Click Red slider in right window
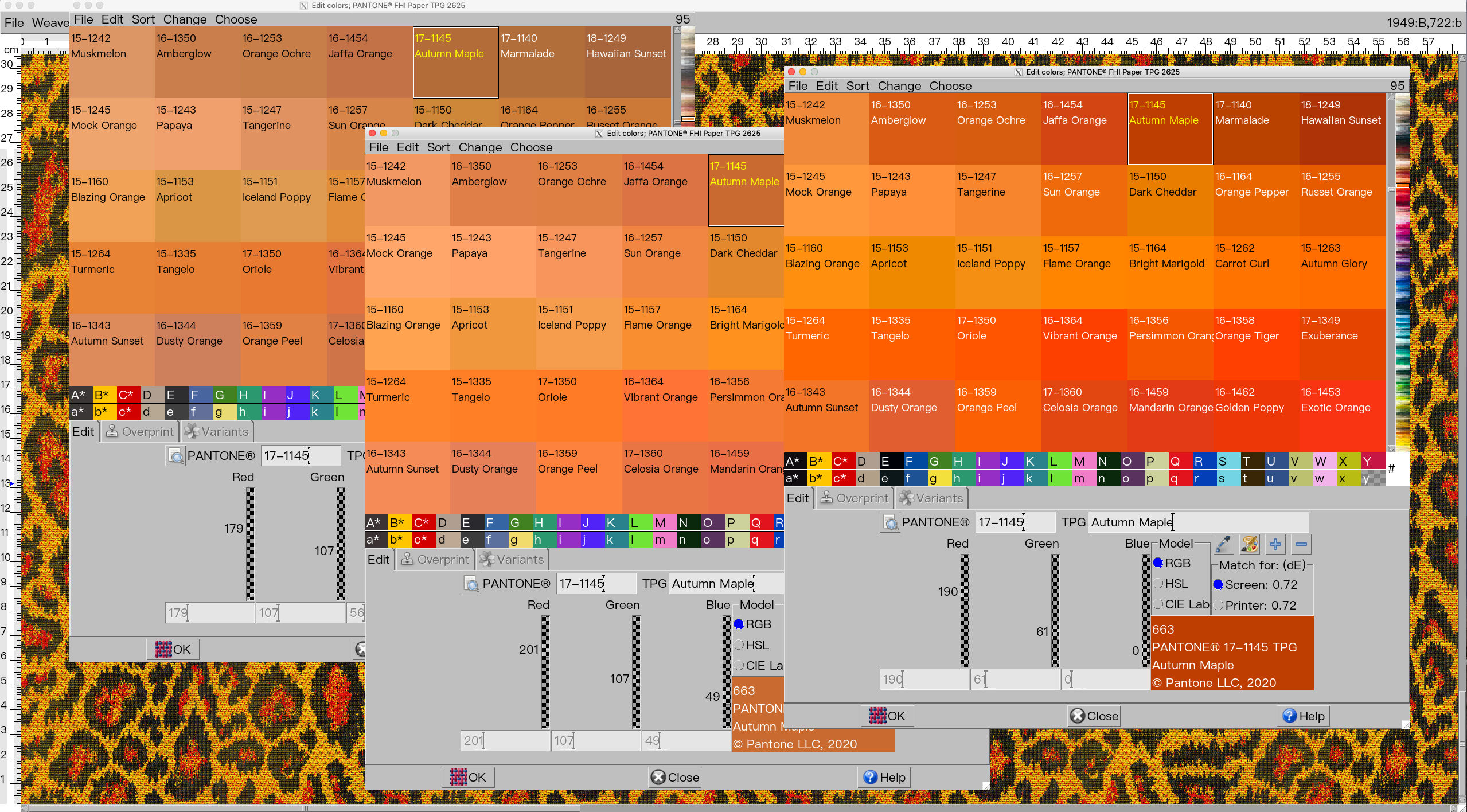Screen dimensions: 1467x812 click(964, 610)
